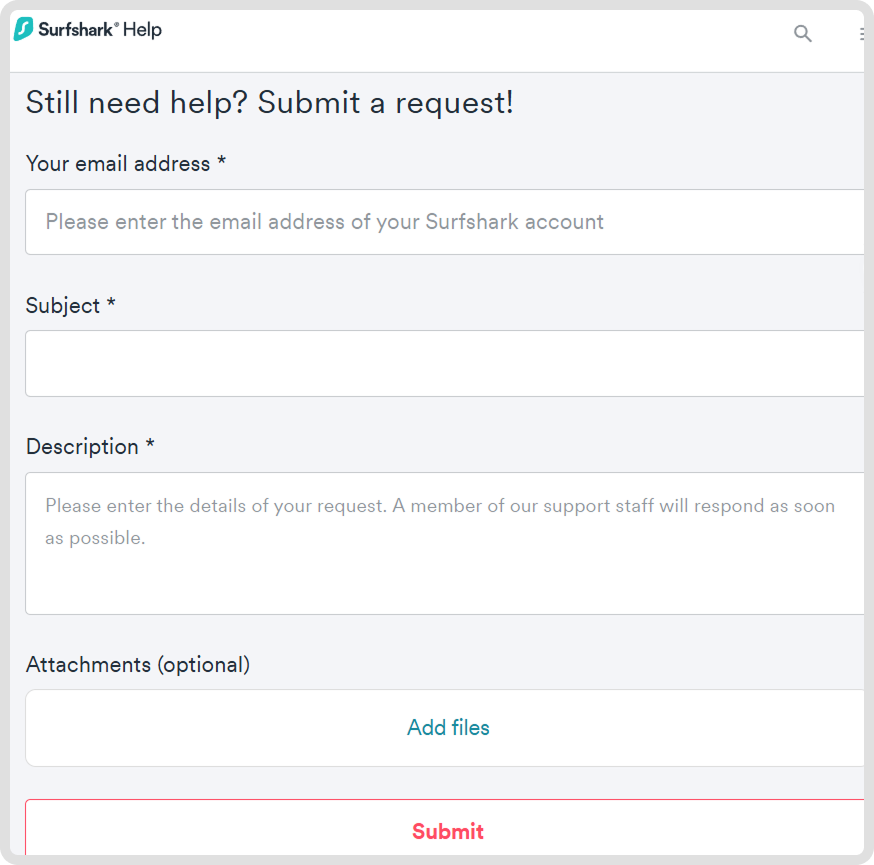
Task: Click the Subject field label
Action: click(x=63, y=306)
